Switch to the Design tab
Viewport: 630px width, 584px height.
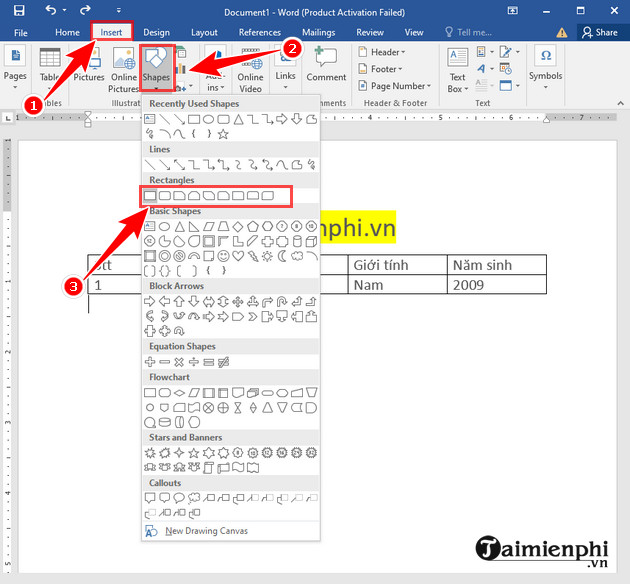156,33
